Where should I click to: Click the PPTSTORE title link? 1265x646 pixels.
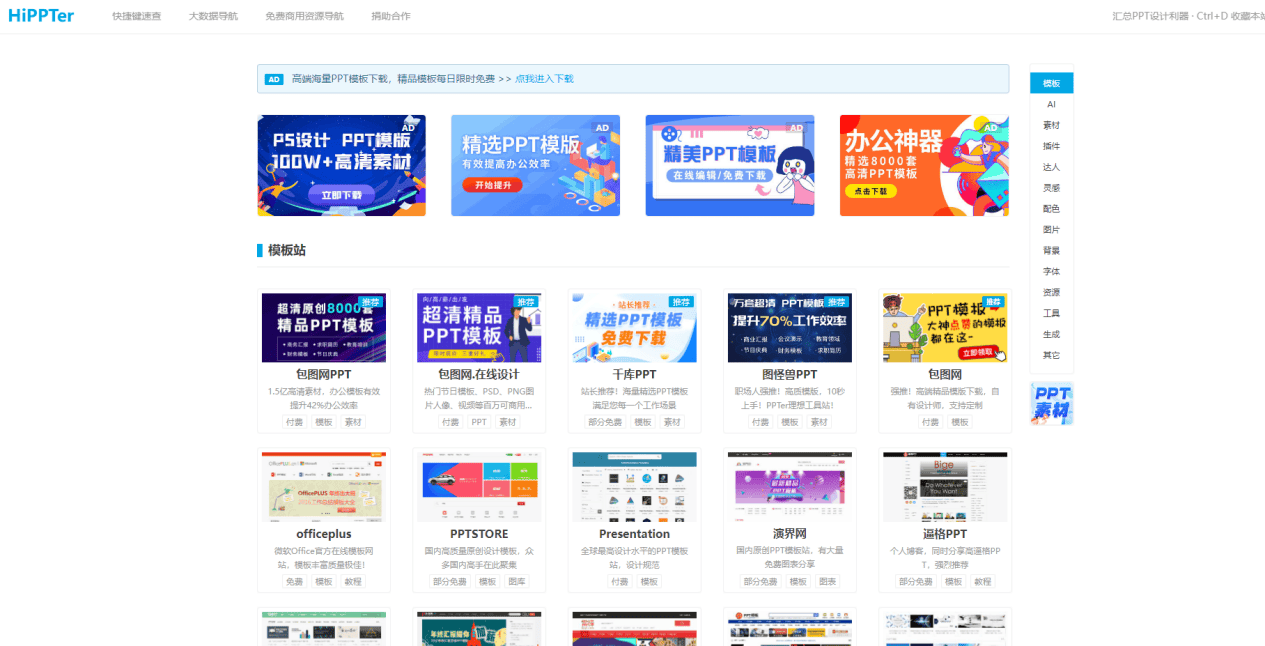(479, 534)
